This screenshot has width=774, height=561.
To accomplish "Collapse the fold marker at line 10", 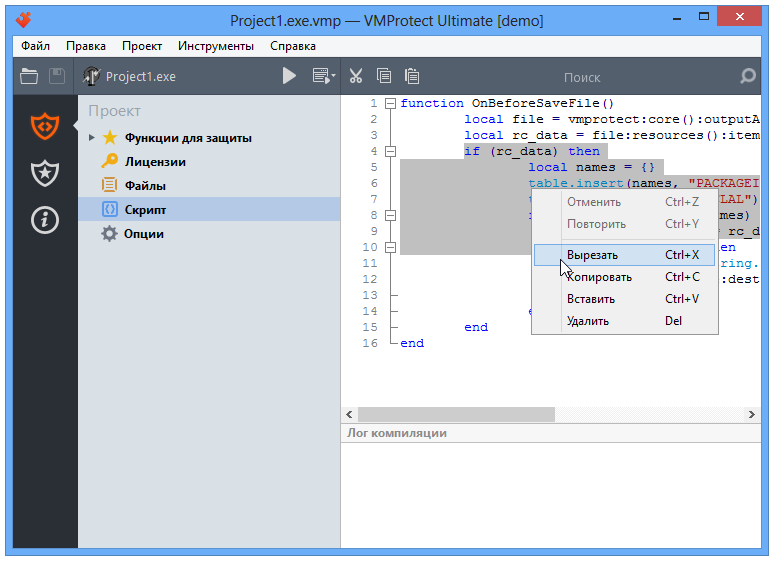I will tap(390, 247).
